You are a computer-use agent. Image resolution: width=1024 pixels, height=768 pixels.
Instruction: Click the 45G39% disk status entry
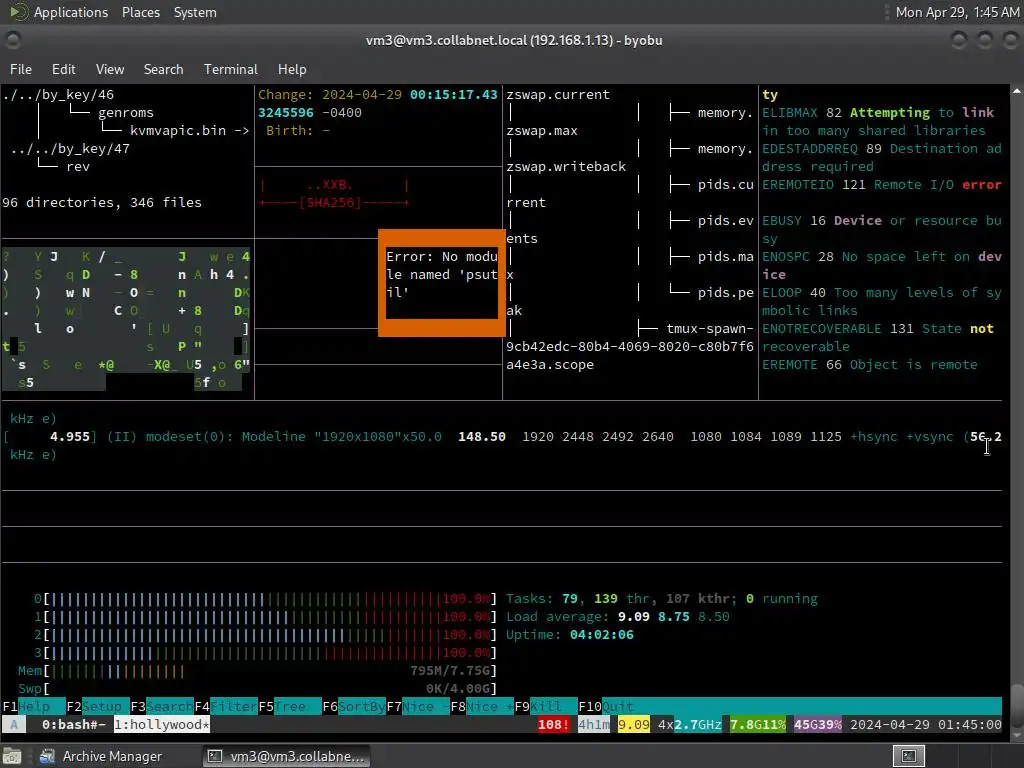[818, 724]
